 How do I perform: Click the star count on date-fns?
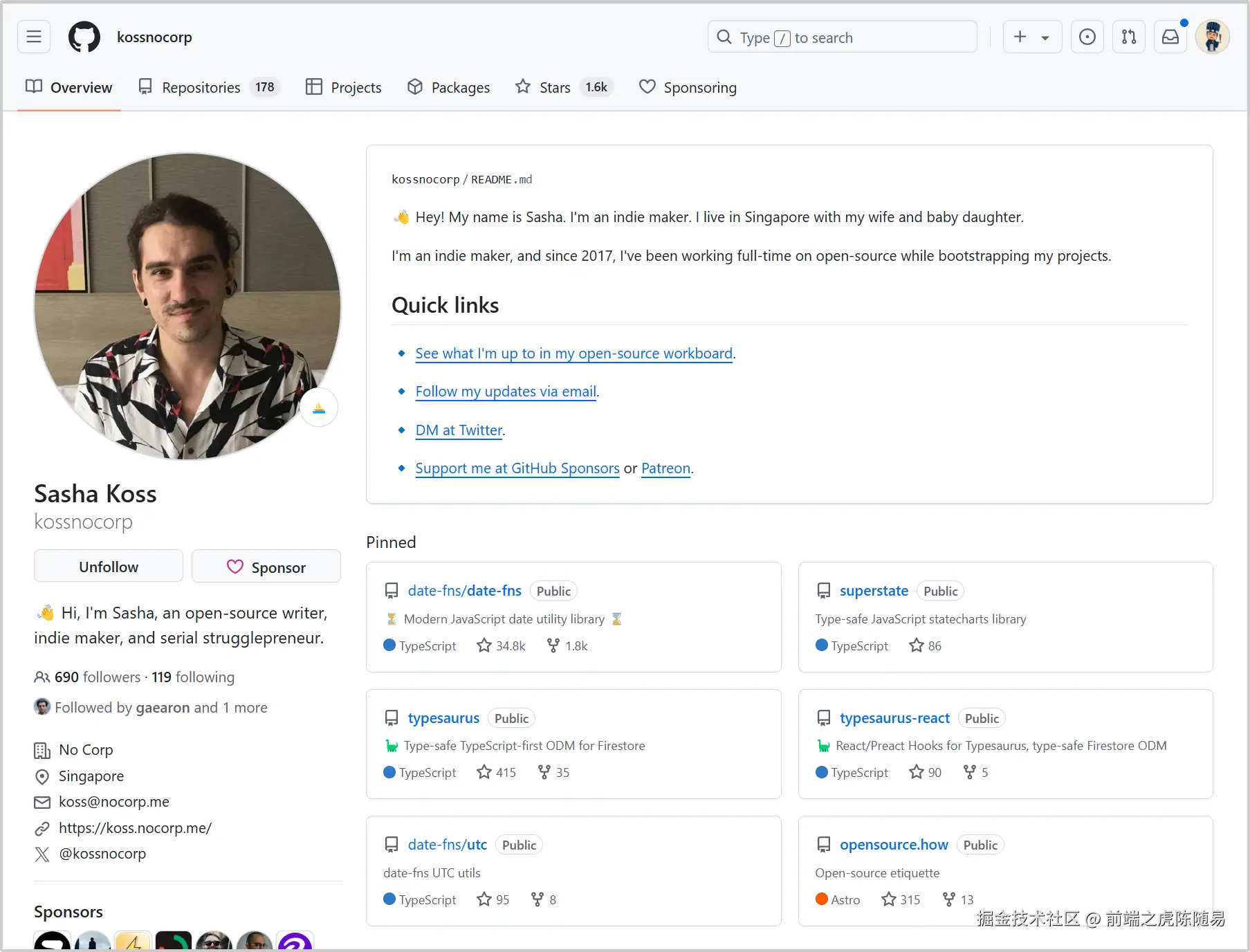[502, 646]
